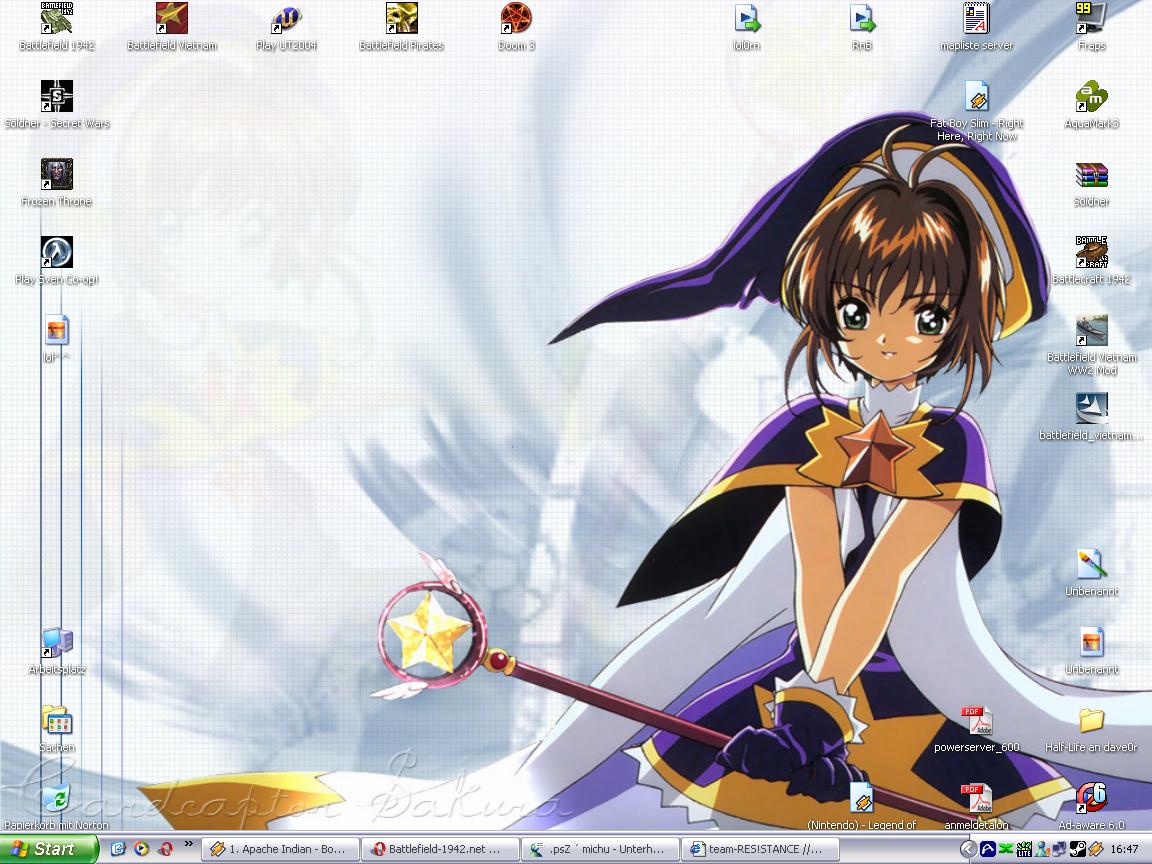
Task: Launch Windows Media Player from Quick Launch
Action: 142,849
